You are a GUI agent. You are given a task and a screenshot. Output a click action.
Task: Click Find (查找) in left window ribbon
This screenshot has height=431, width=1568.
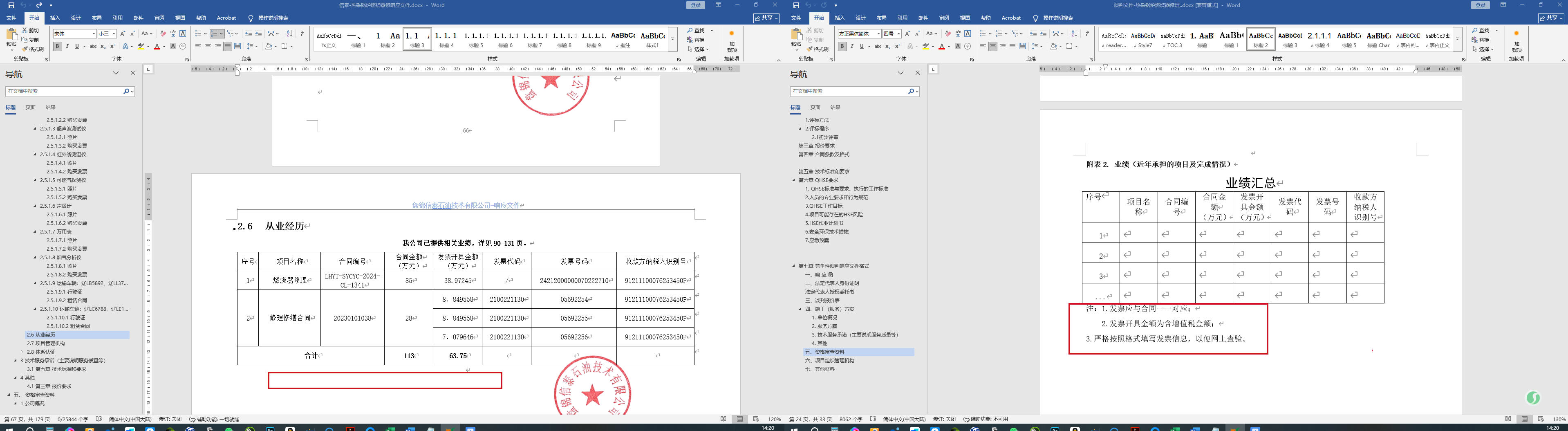coord(697,30)
